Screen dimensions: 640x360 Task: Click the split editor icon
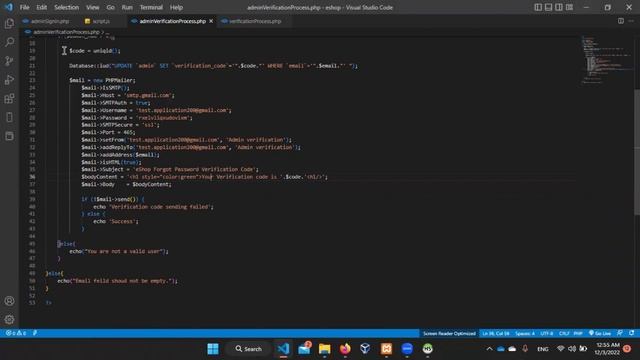(x=620, y=21)
